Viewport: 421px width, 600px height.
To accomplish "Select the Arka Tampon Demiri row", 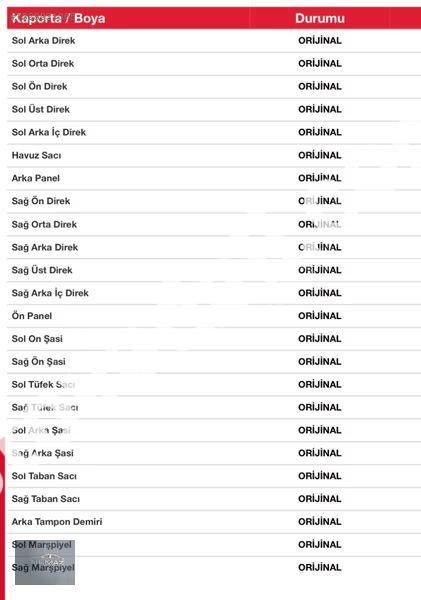I will [x=214, y=522].
